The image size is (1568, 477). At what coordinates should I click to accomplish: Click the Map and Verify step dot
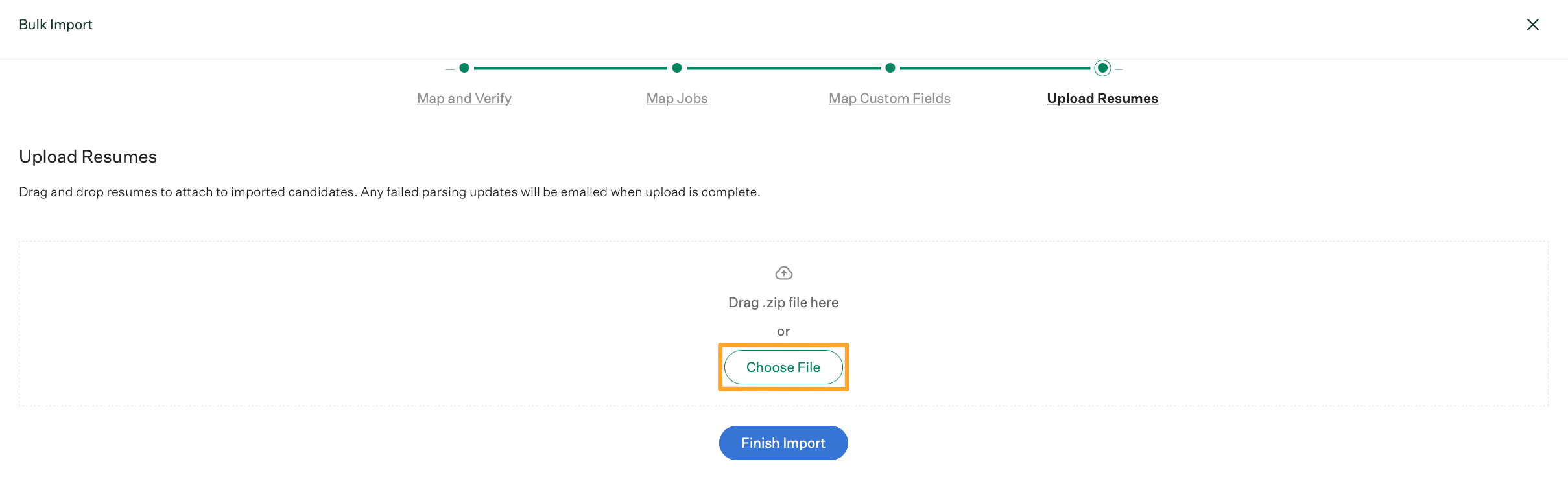pyautogui.click(x=464, y=68)
